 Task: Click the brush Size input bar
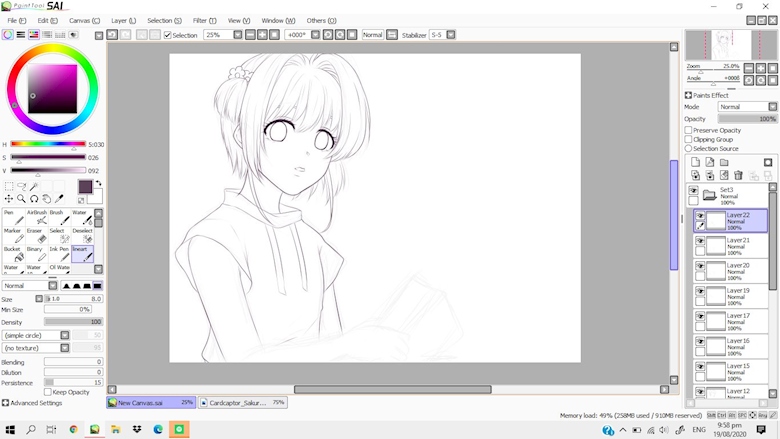[x=74, y=299]
